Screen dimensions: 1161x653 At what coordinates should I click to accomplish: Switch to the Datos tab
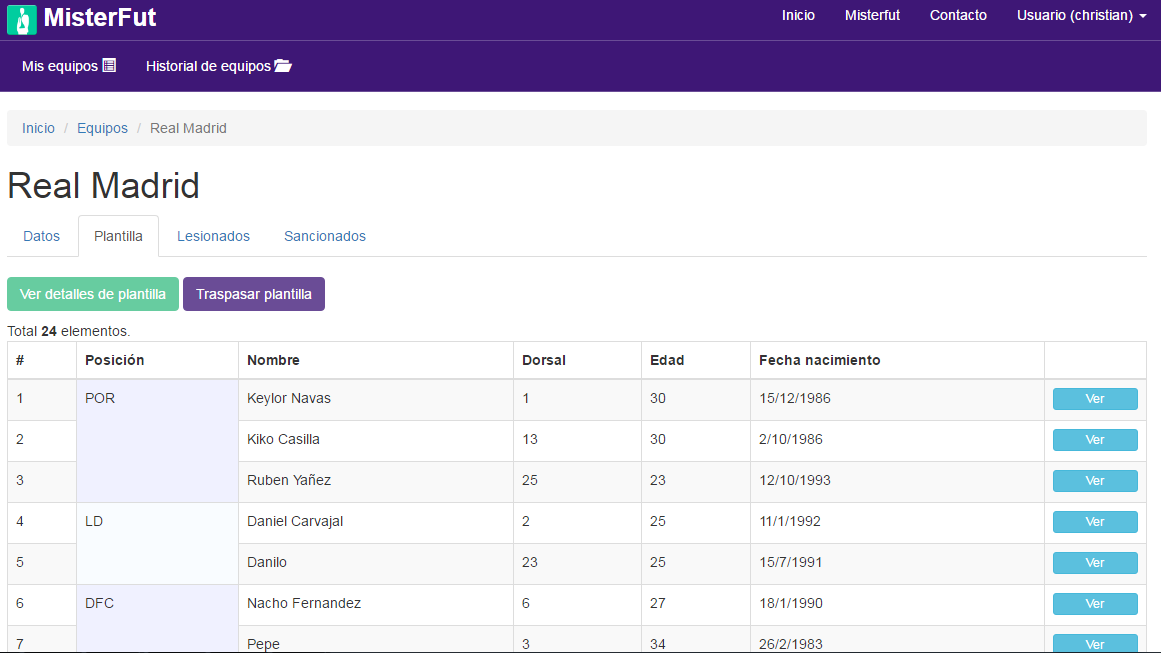tap(41, 236)
